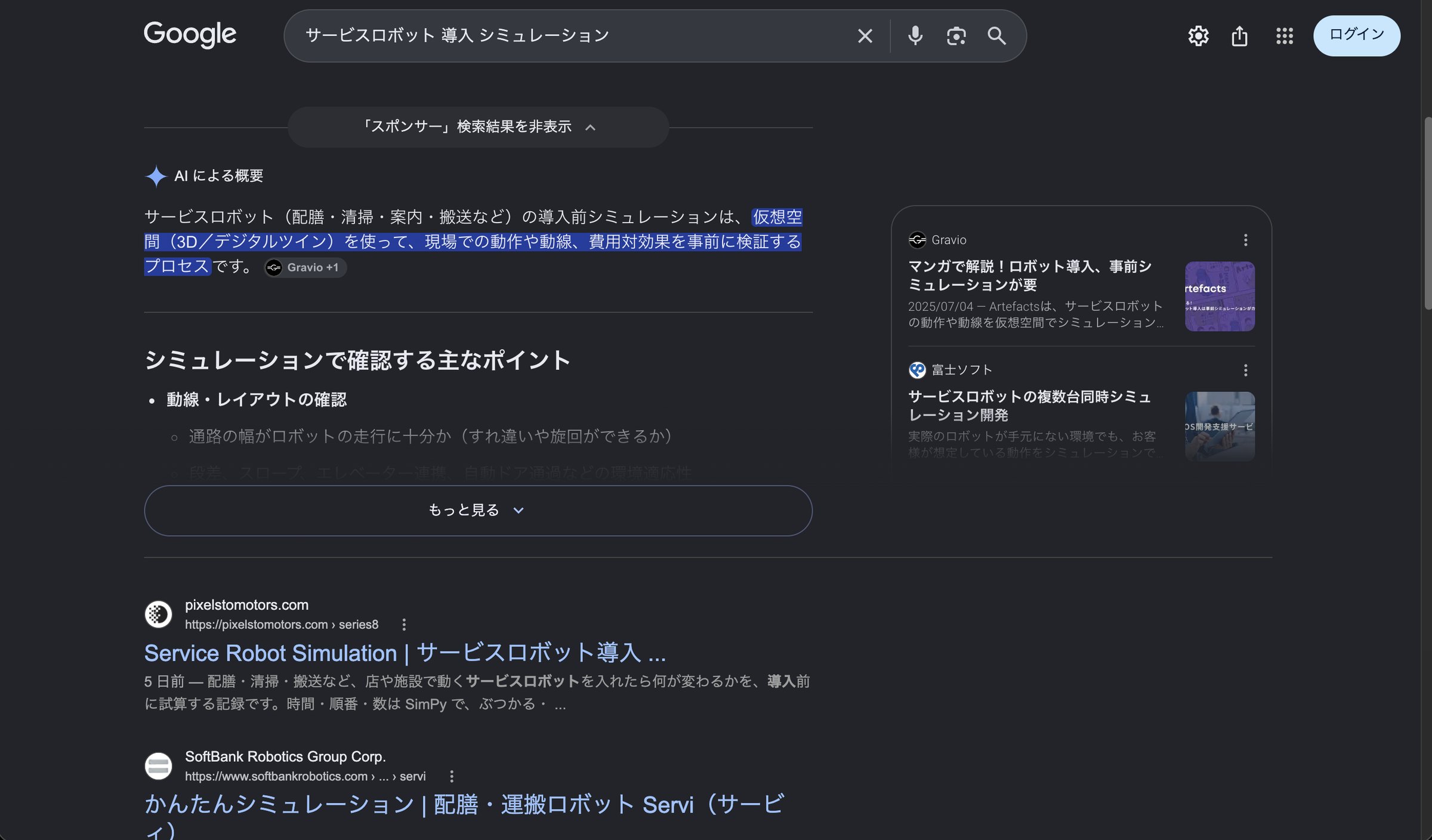Click SoftBank Robotics site favicon
This screenshot has width=1432, height=840.
[x=158, y=766]
